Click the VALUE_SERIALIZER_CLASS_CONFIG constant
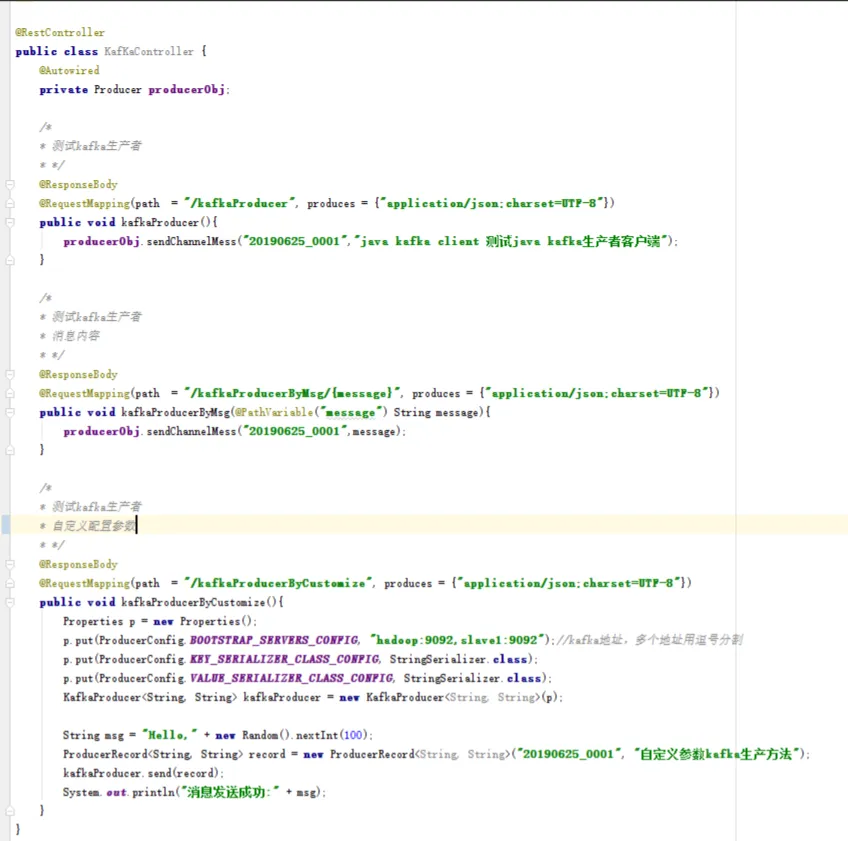 point(292,678)
